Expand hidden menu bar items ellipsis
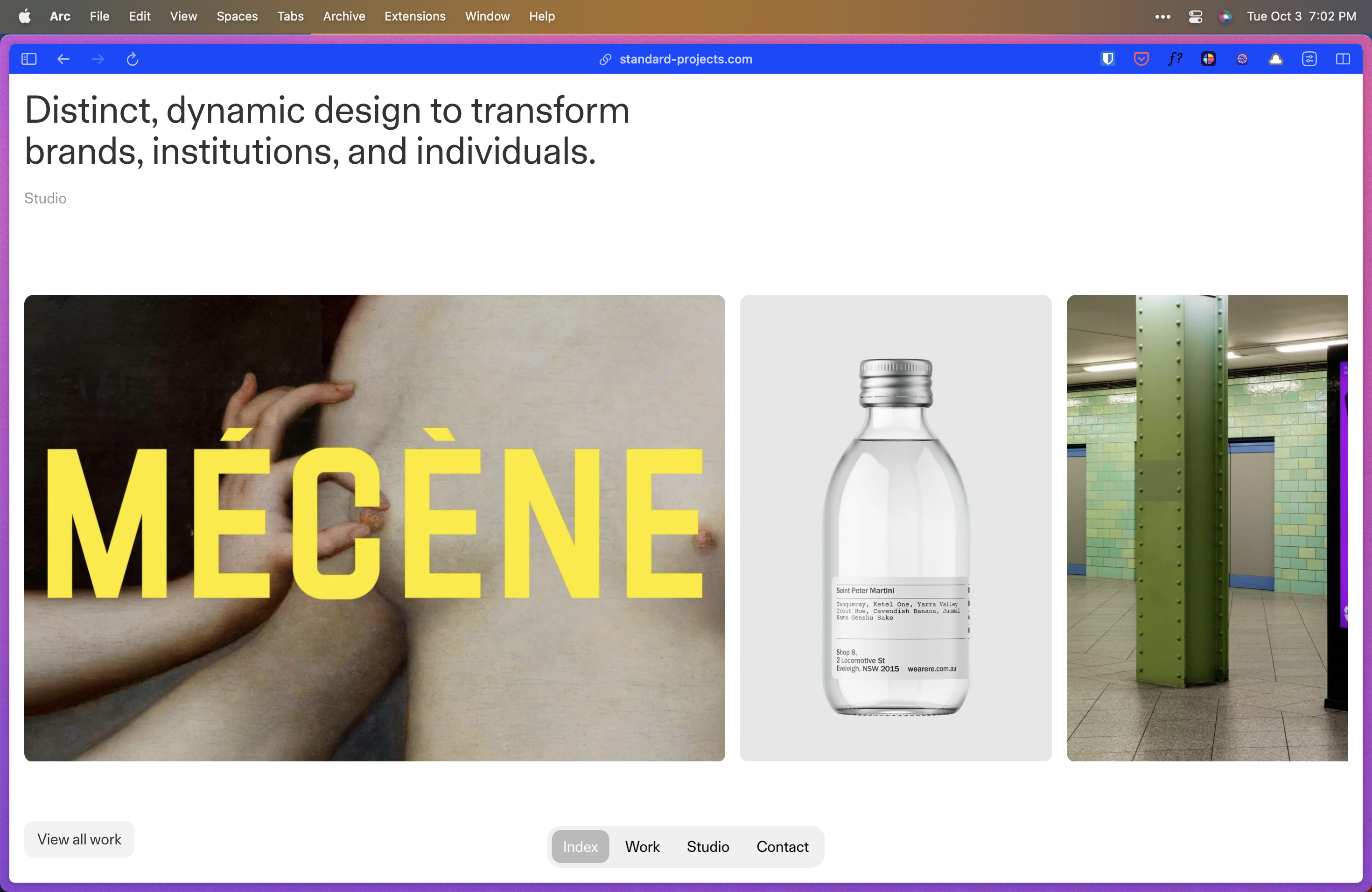 click(x=1162, y=16)
